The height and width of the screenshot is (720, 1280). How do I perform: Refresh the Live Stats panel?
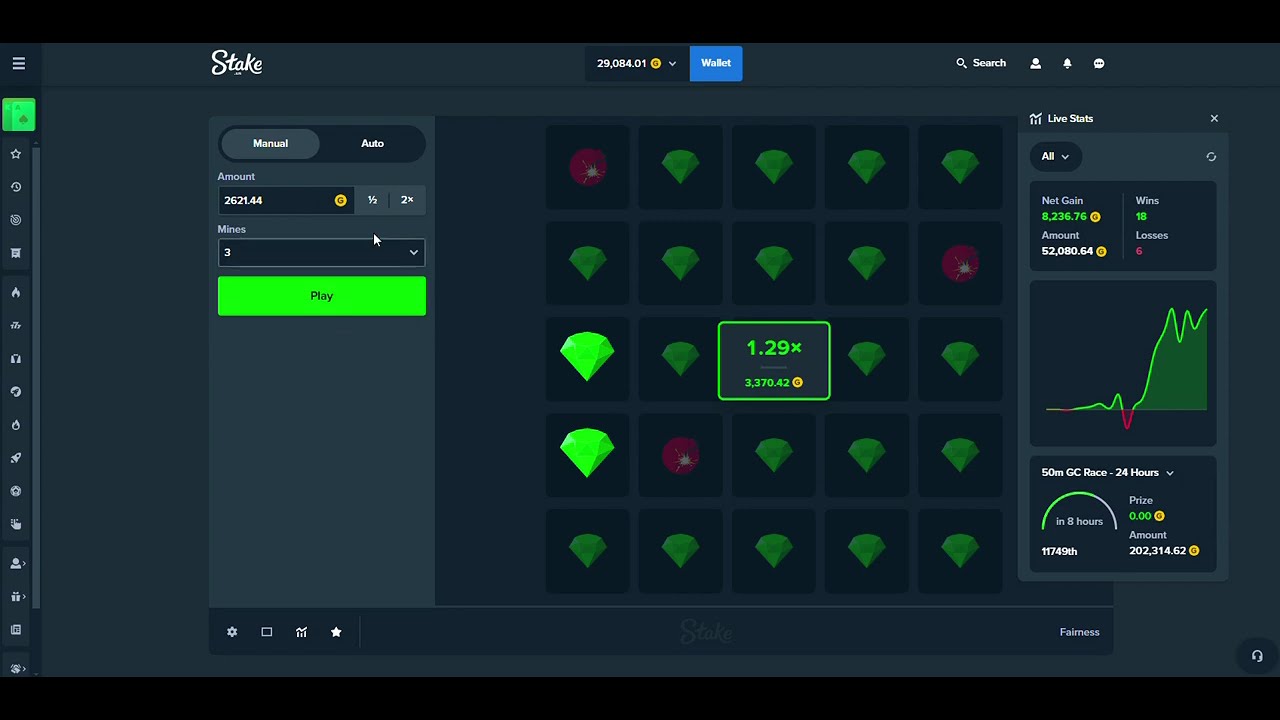point(1211,157)
